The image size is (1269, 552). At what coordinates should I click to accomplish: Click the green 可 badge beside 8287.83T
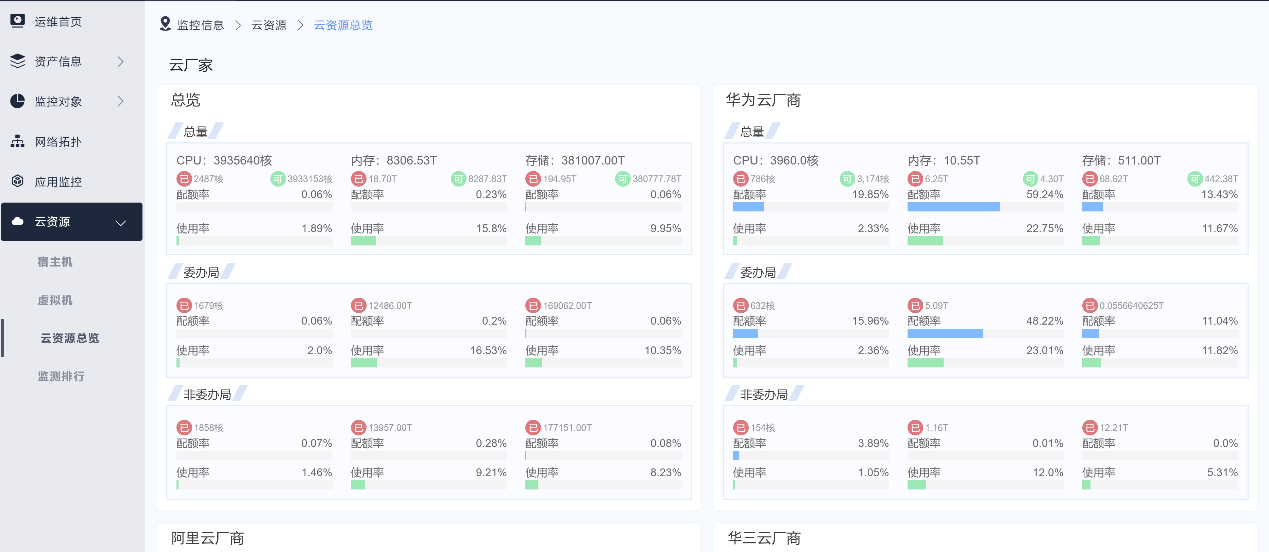click(458, 179)
